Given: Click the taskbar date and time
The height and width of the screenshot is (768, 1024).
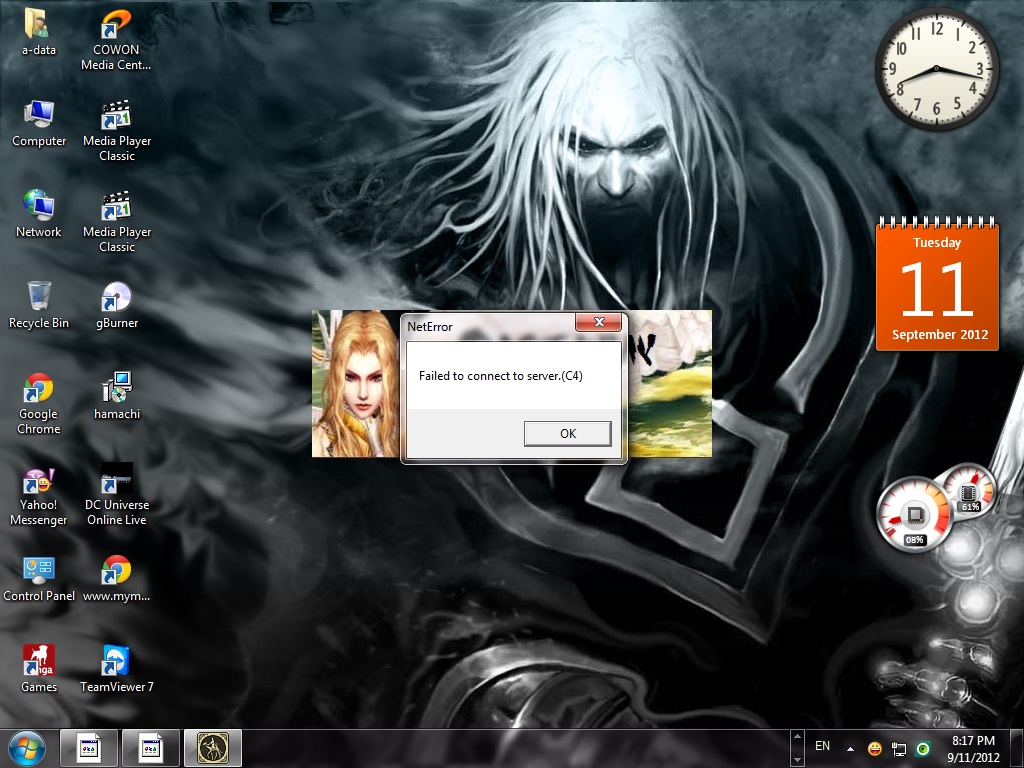Looking at the screenshot, I should coord(972,748).
